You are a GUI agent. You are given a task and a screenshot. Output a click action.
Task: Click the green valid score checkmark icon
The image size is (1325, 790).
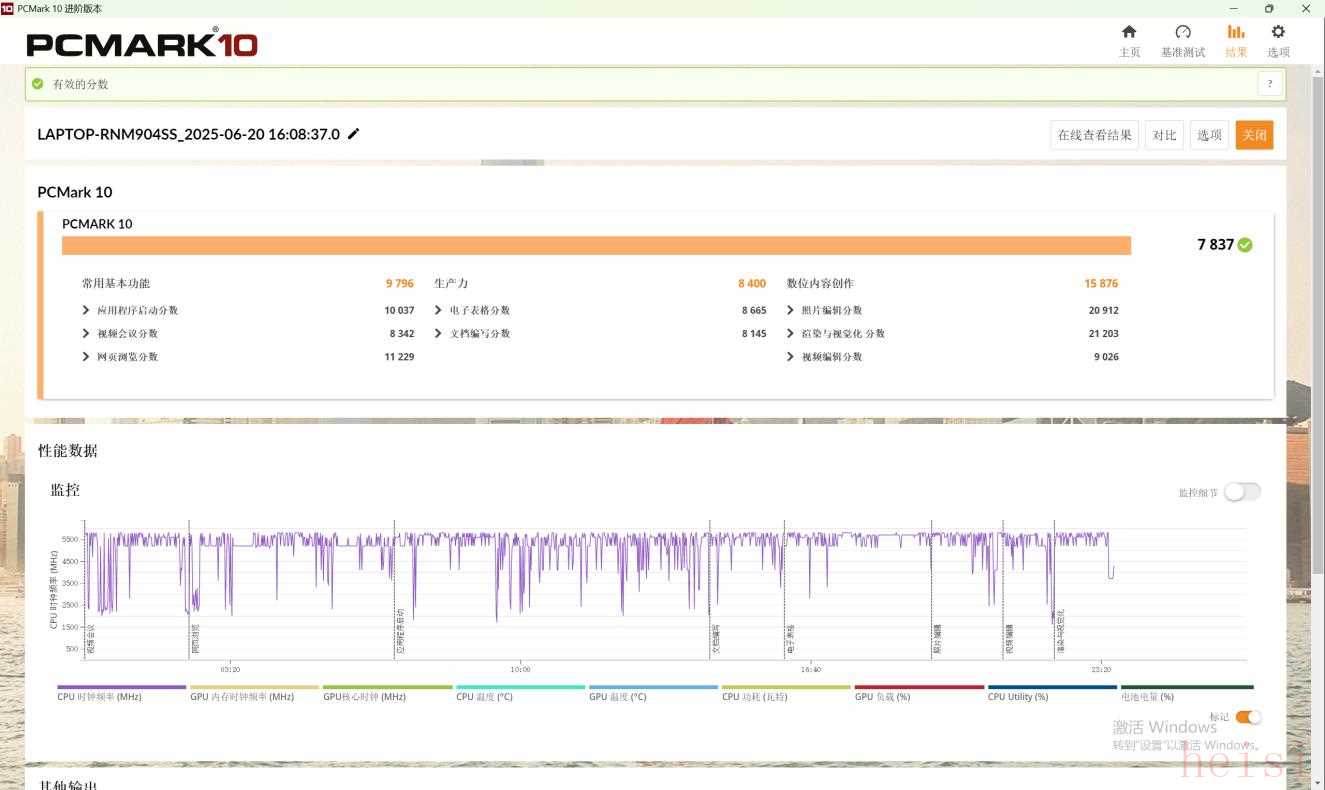(38, 84)
